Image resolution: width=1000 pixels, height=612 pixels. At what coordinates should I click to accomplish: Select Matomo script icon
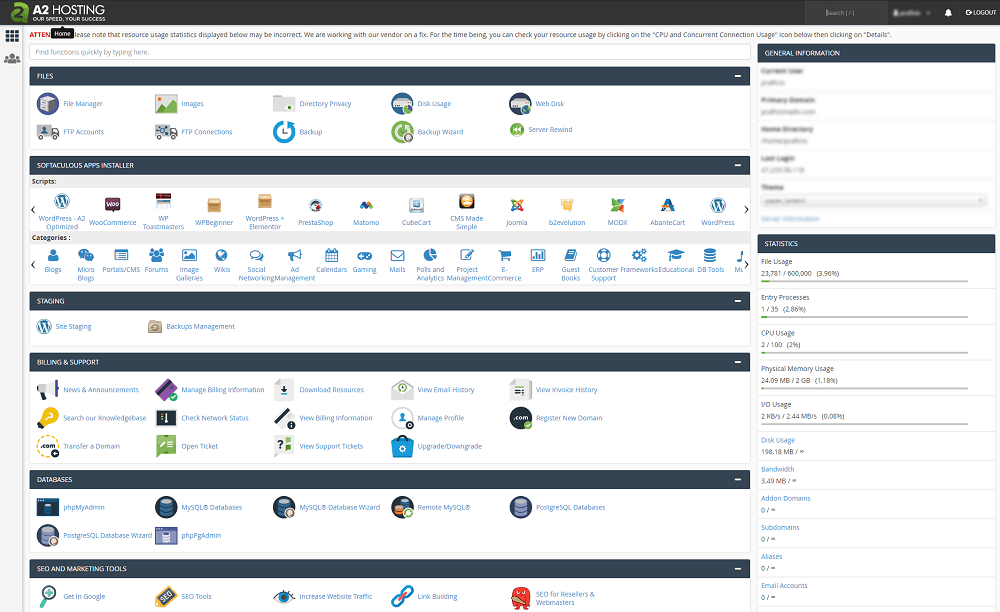pos(366,205)
